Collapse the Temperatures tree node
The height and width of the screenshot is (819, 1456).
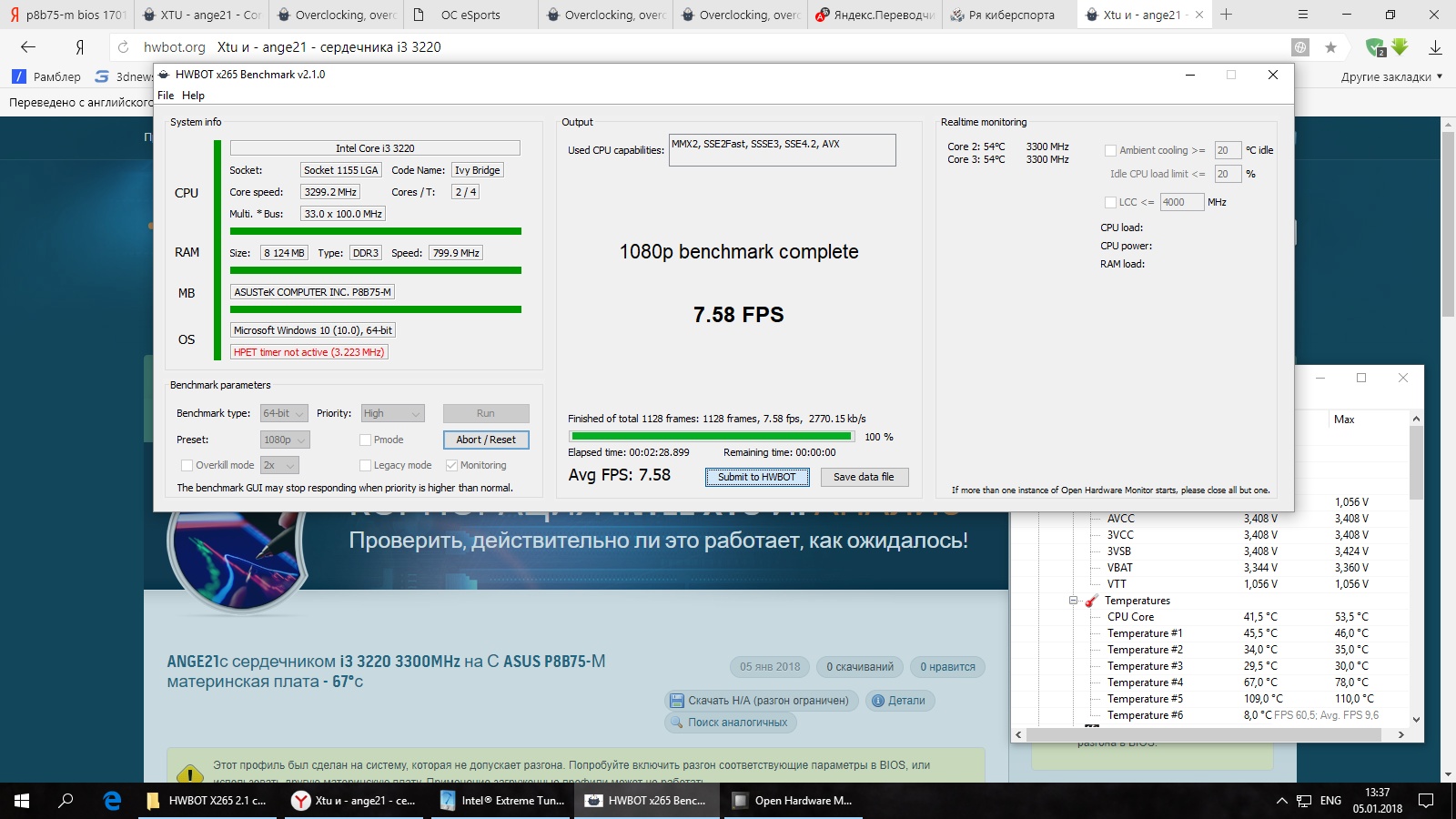pos(1073,601)
